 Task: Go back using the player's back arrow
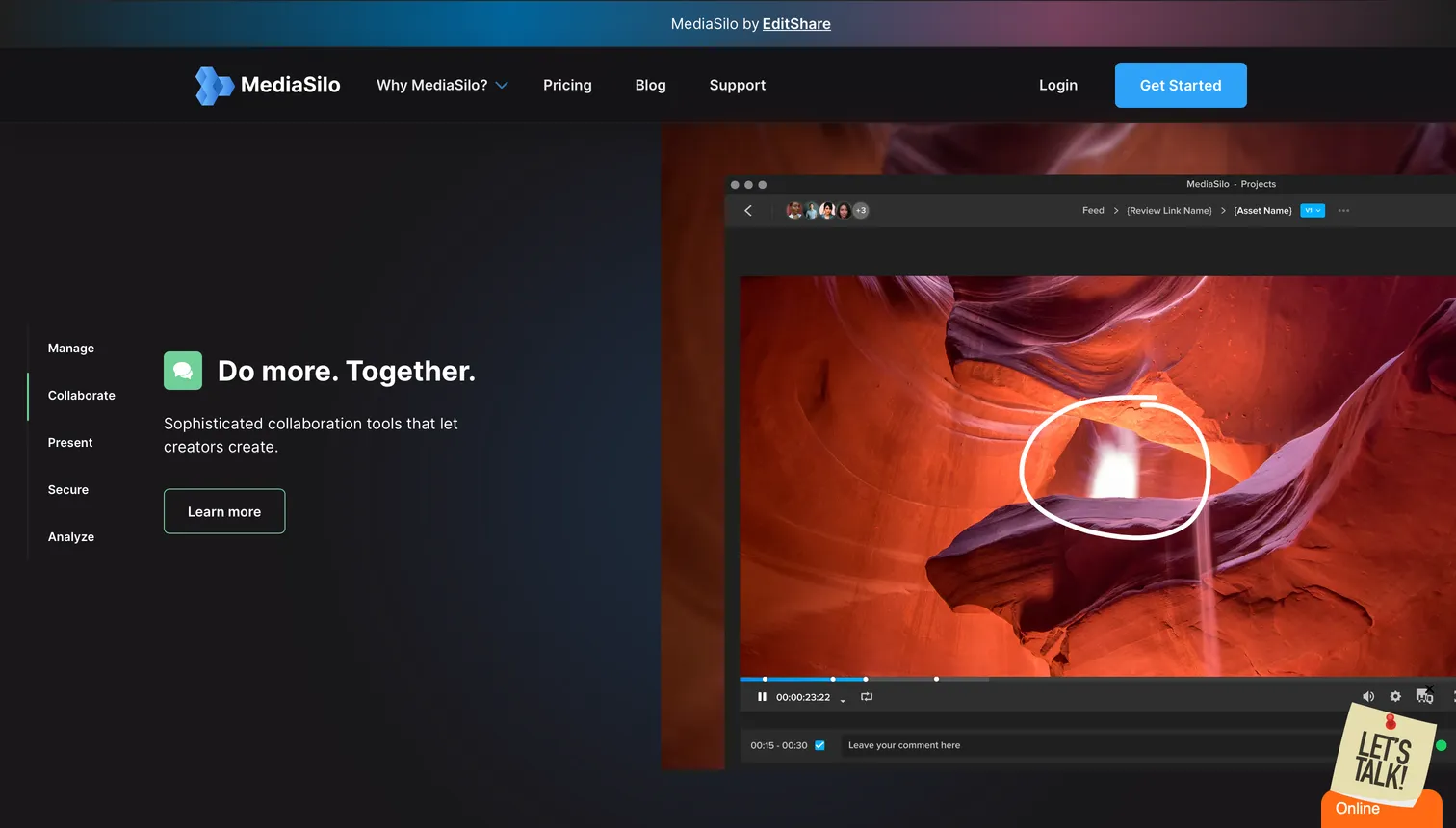click(x=748, y=210)
